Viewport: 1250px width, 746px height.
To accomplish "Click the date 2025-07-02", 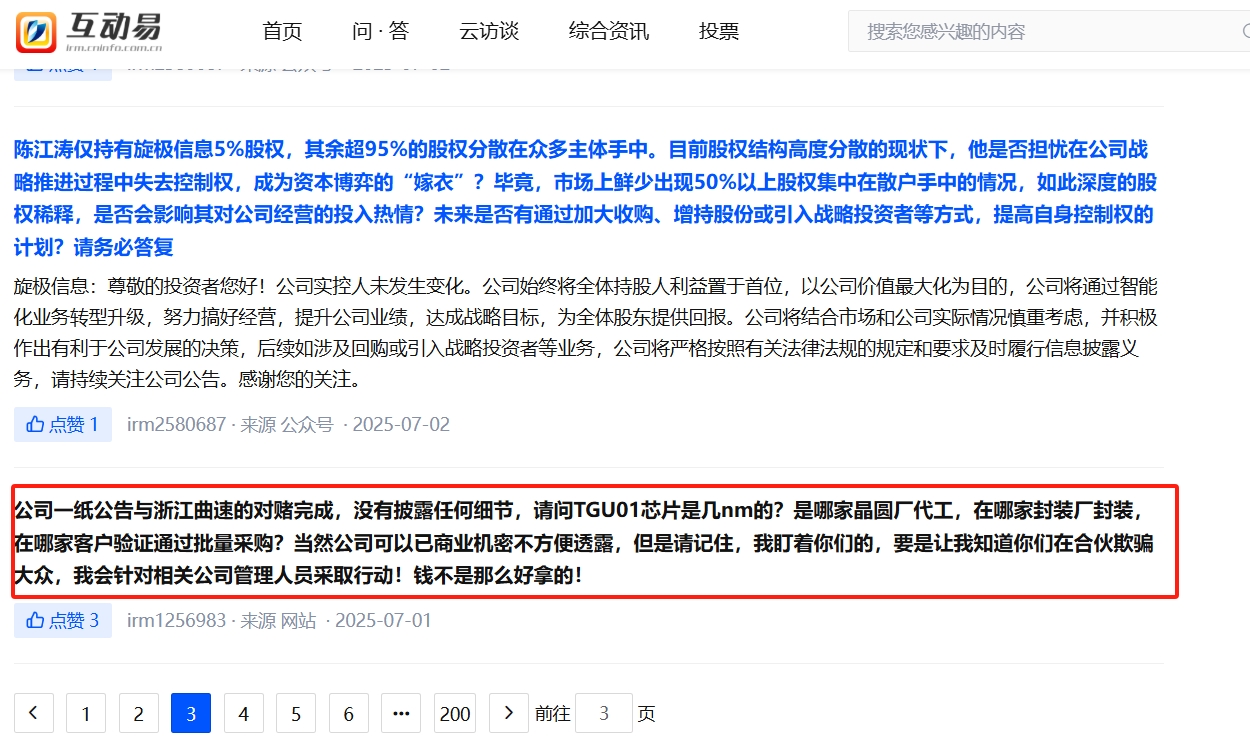I will (401, 424).
